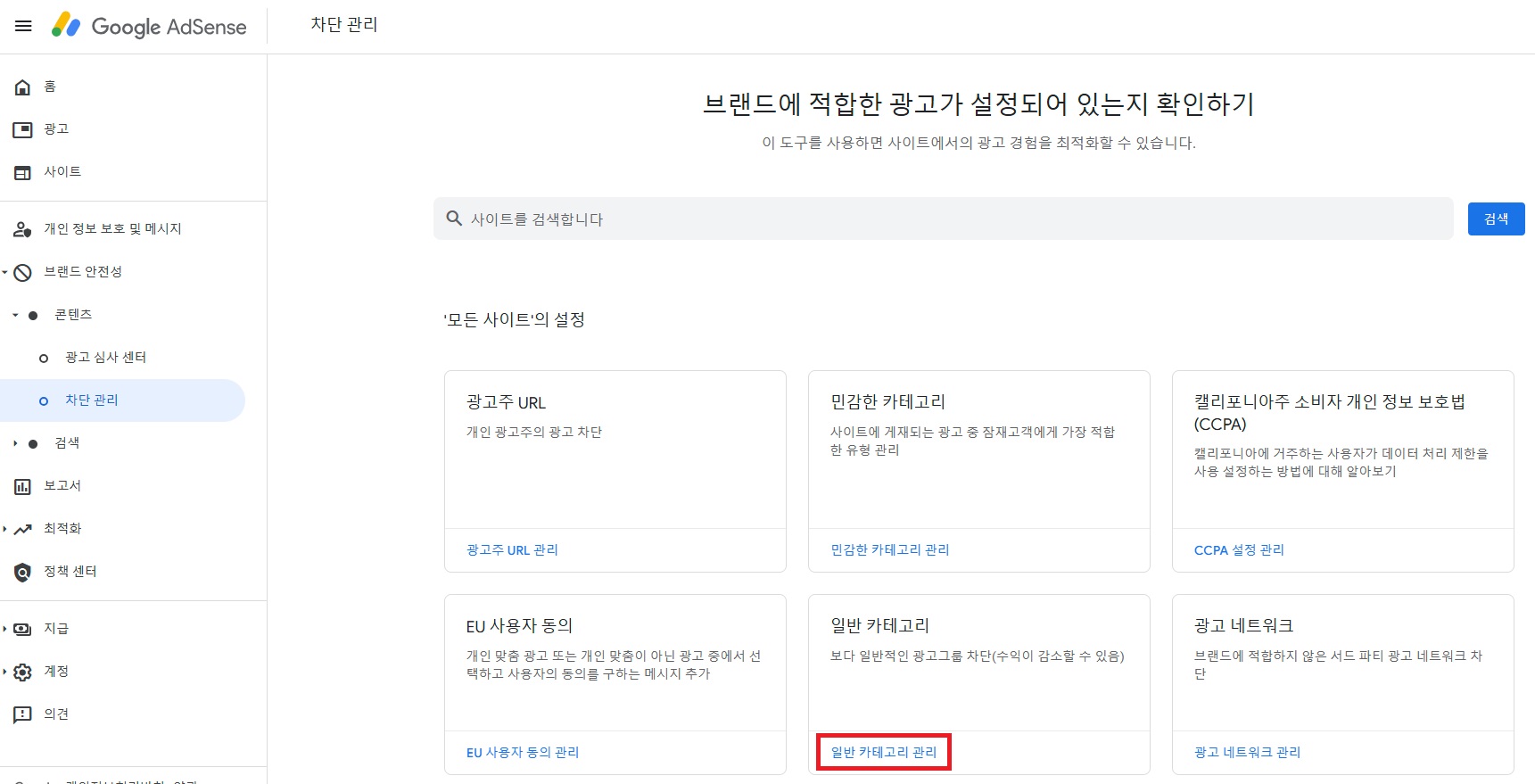The width and height of the screenshot is (1535, 784).
Task: Click the EU 사용자 동의 card title
Action: (519, 626)
